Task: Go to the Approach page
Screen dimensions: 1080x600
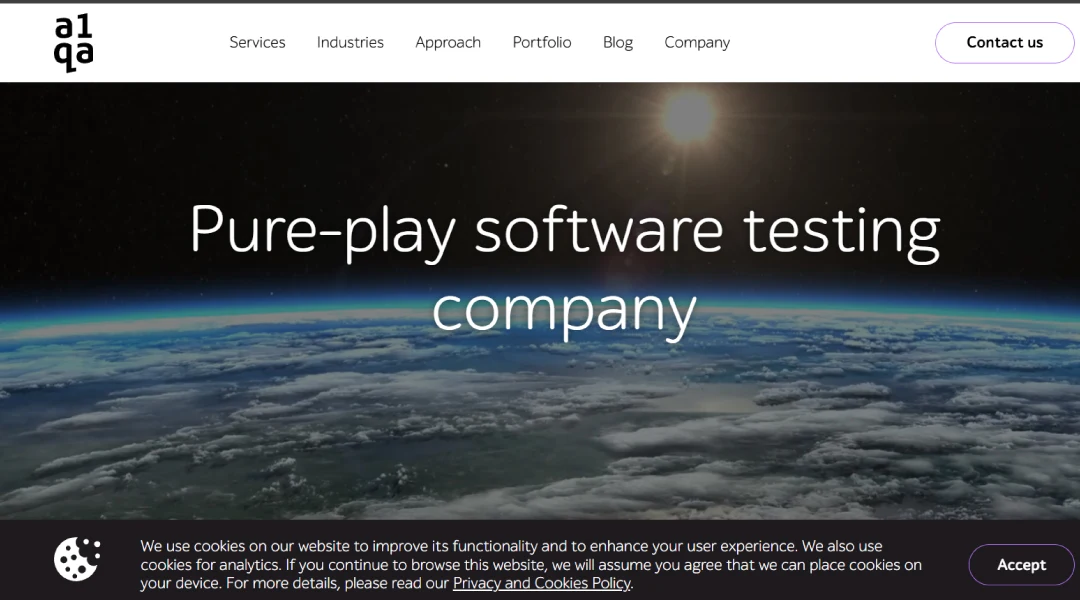Action: pyautogui.click(x=448, y=42)
